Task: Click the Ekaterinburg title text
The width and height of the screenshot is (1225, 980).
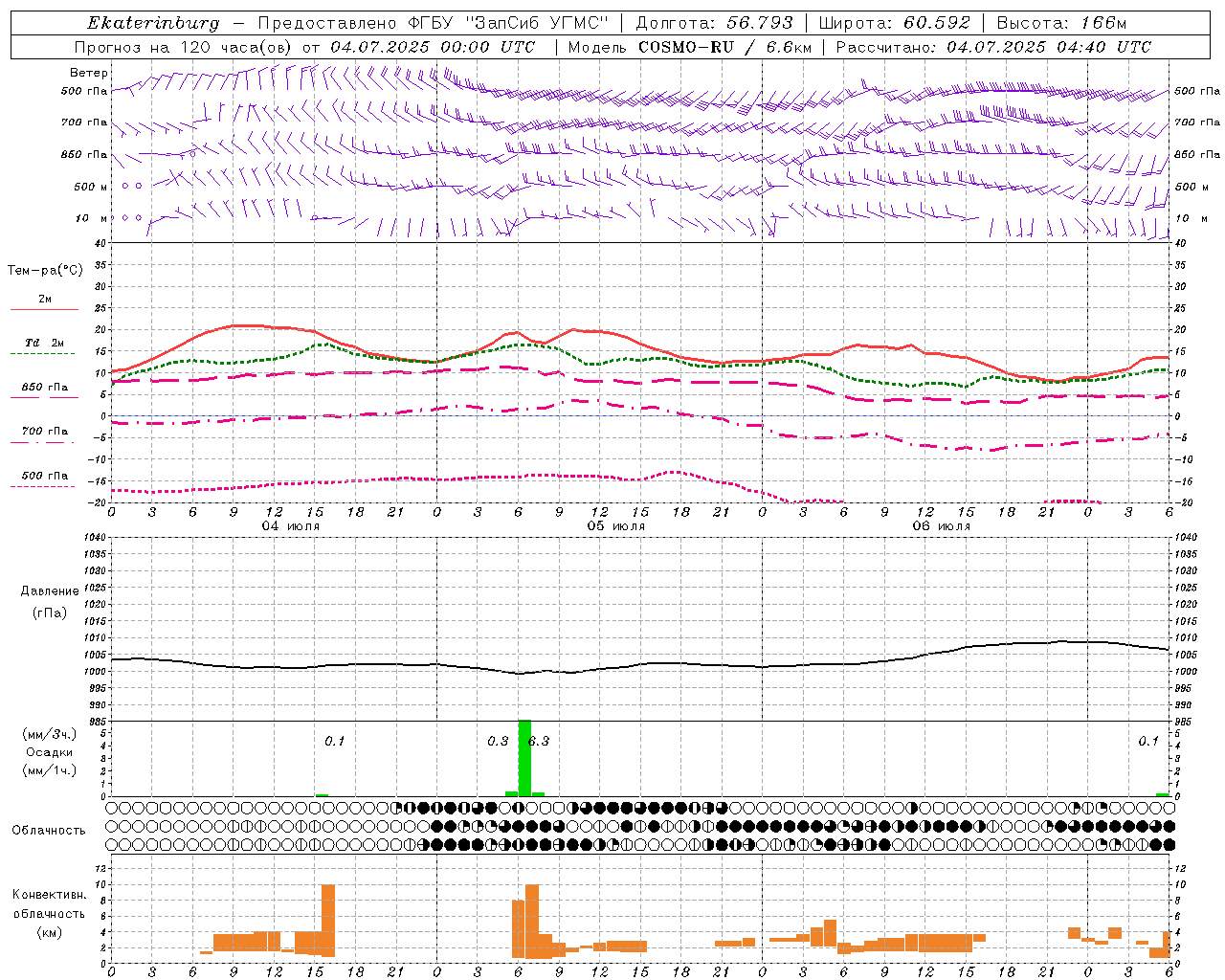Action: [153, 23]
